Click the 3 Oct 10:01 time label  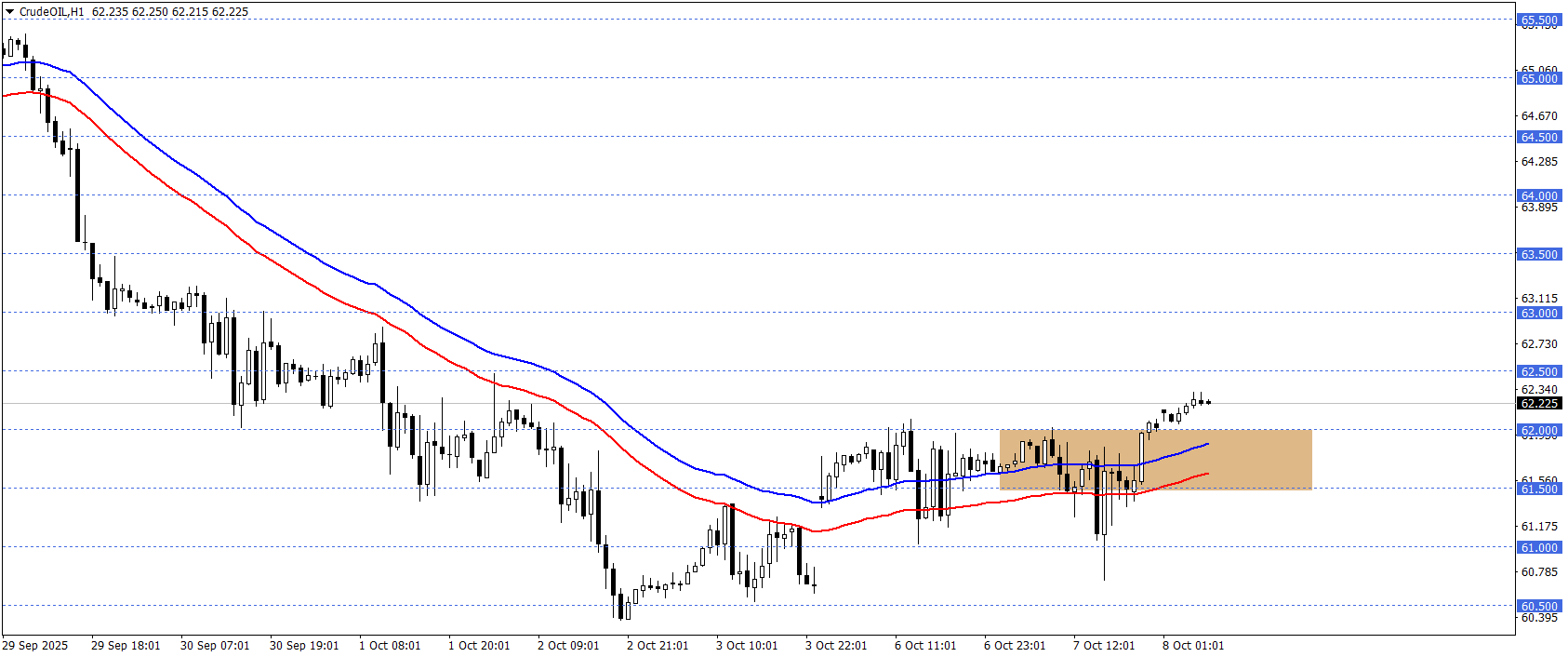point(747,646)
